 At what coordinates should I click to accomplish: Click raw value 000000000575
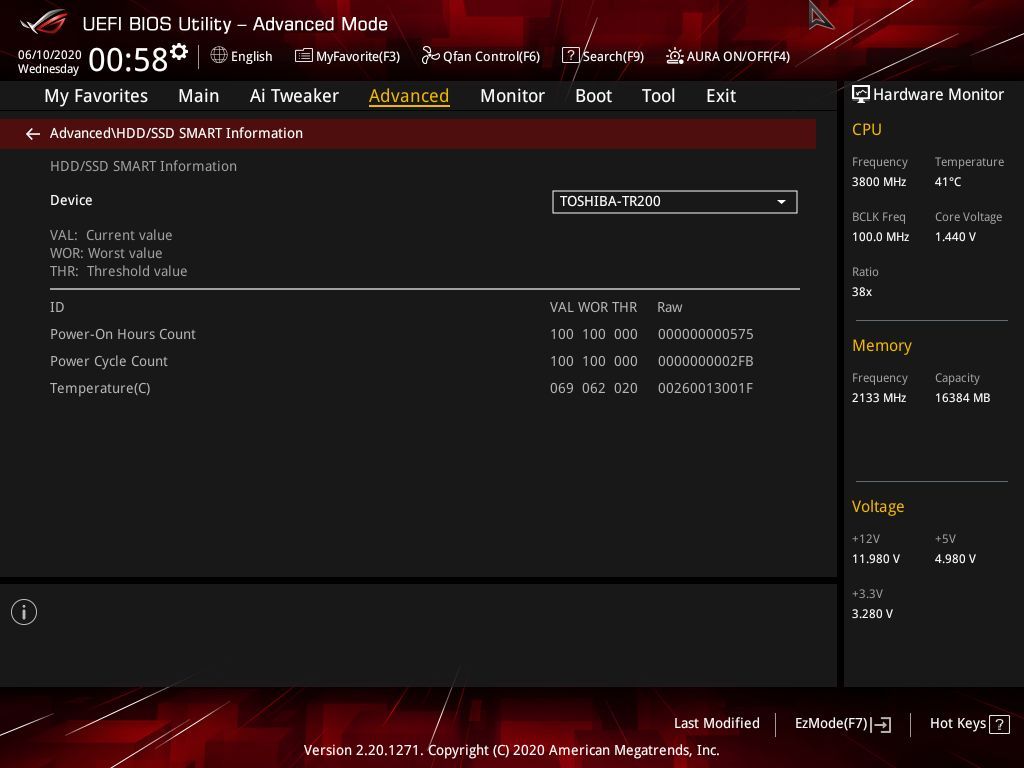click(x=705, y=334)
